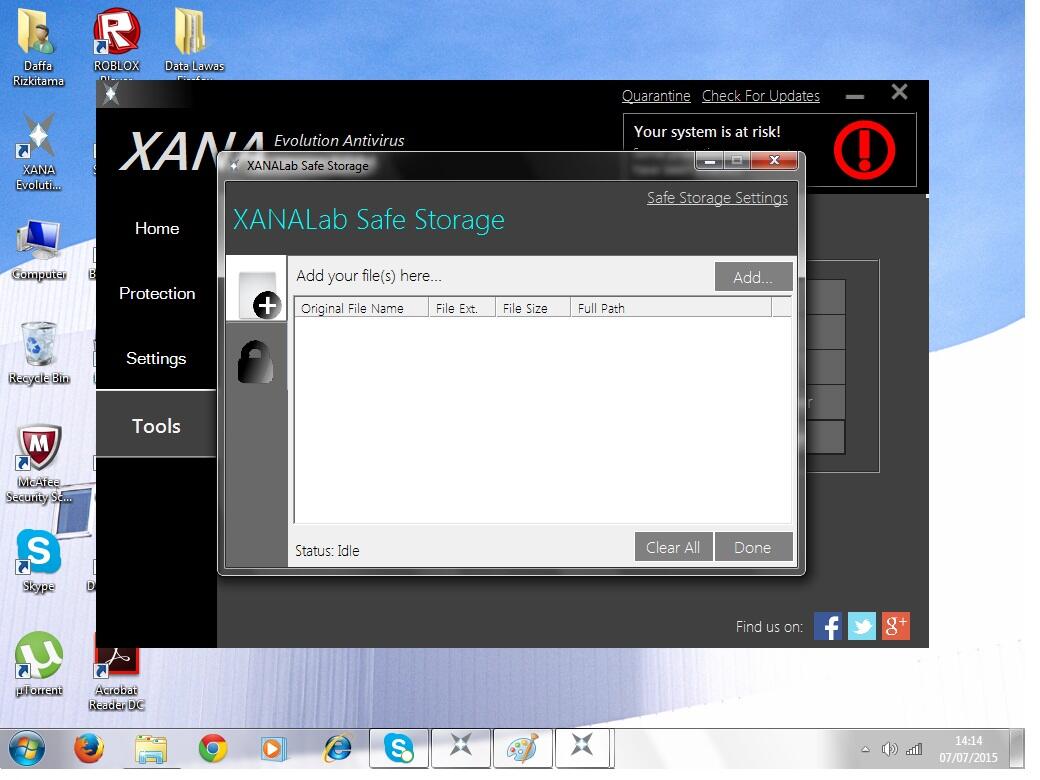Open Acrobat Reader DC shortcut
Viewport: 1040px width, 780px height.
(x=117, y=677)
